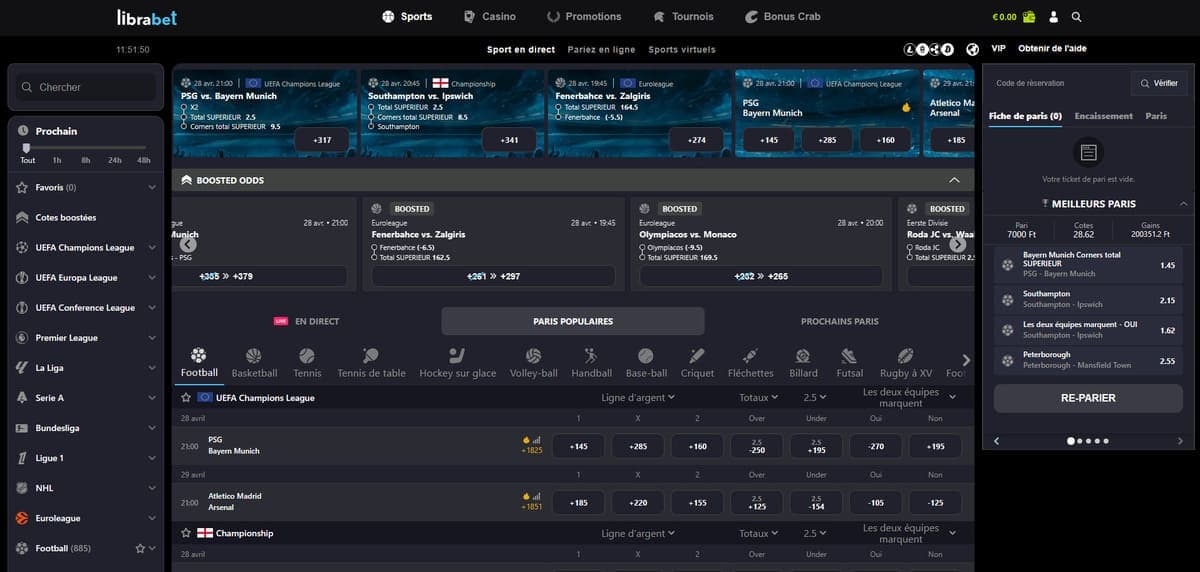The image size is (1200, 572).
Task: Expand Premier League in sidebar
Action: pyautogui.click(x=152, y=337)
